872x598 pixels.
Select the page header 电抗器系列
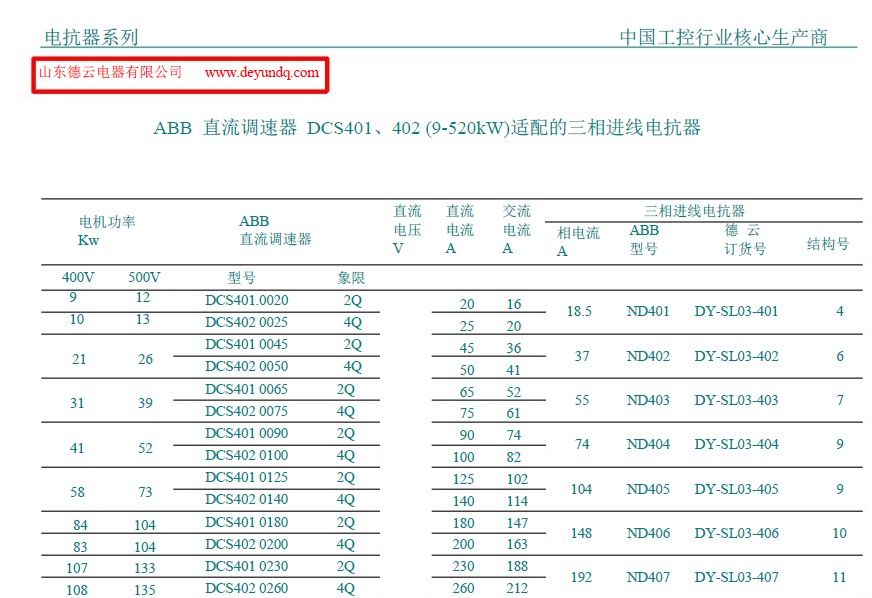tap(91, 37)
